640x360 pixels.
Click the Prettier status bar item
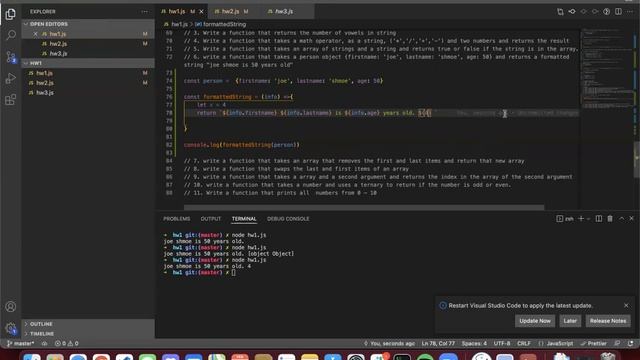coord(593,344)
